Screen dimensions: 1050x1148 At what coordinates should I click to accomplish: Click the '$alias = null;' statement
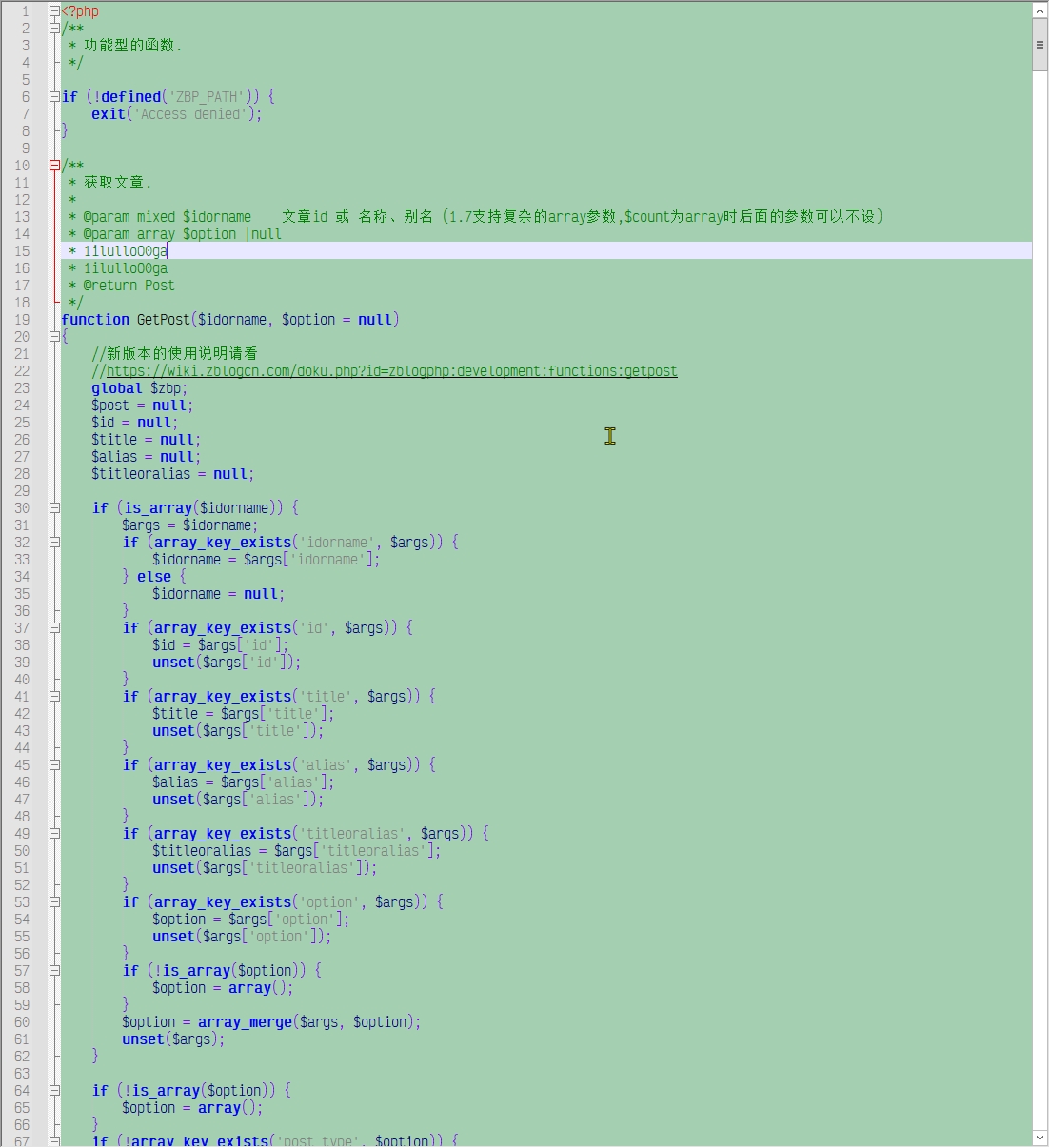(x=147, y=457)
